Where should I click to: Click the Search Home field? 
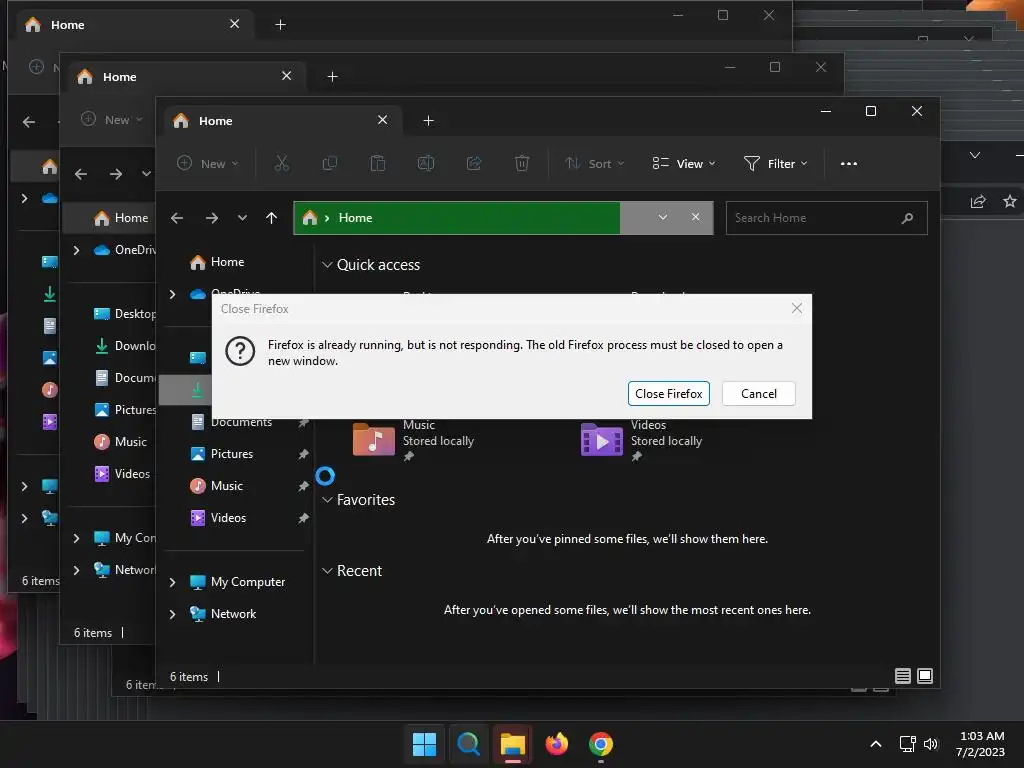tap(826, 218)
